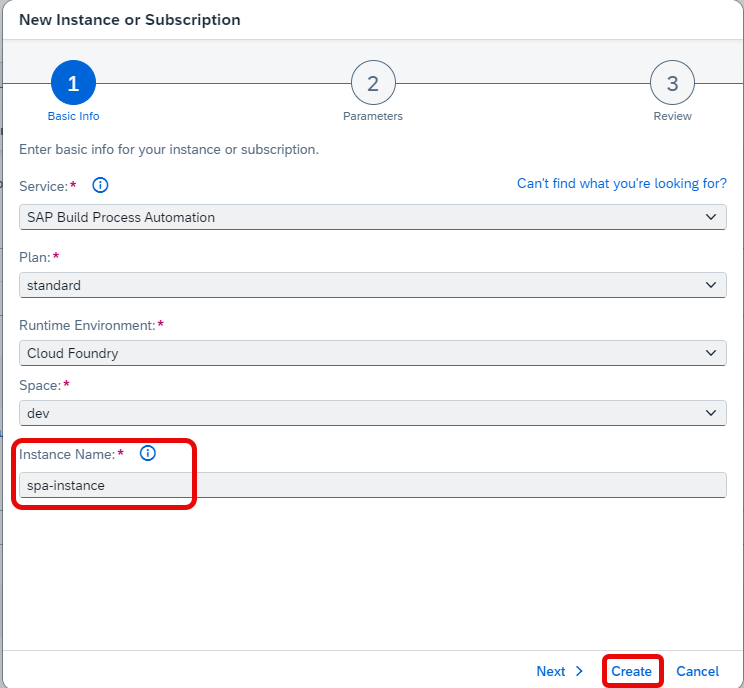The image size is (744, 688).
Task: Open the 'Can't find what you're looking for?' link
Action: pos(622,183)
